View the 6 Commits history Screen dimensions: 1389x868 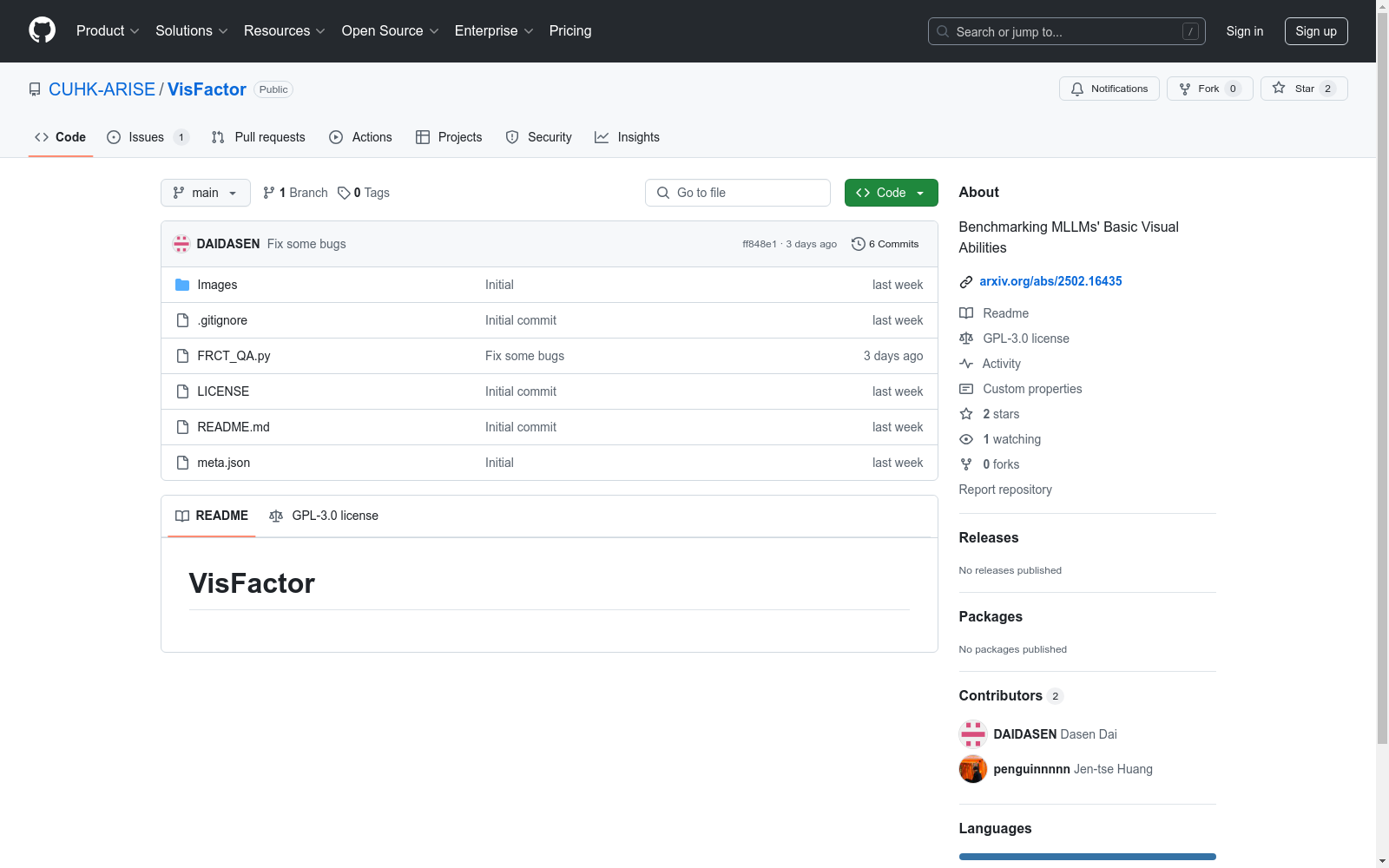coord(885,244)
